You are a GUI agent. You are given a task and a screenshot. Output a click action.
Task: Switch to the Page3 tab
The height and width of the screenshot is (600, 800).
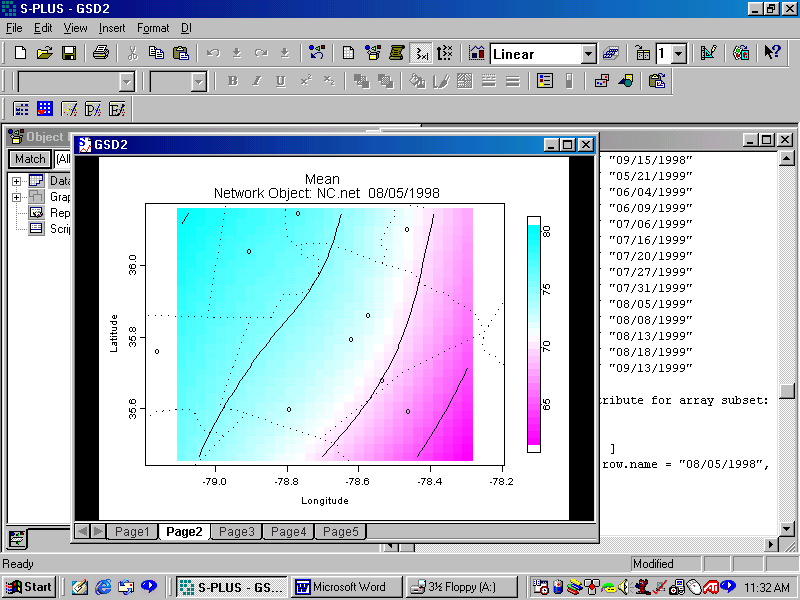[237, 532]
